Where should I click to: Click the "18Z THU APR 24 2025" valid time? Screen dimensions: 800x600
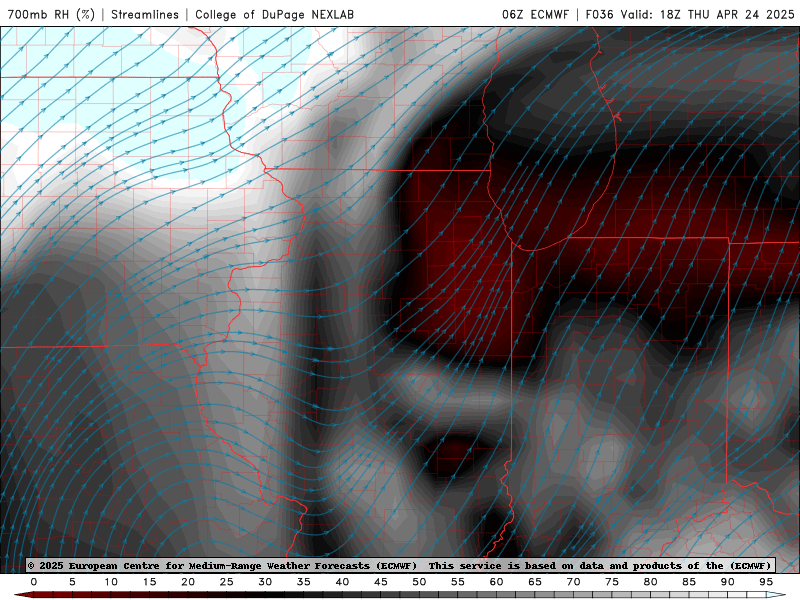click(x=727, y=14)
